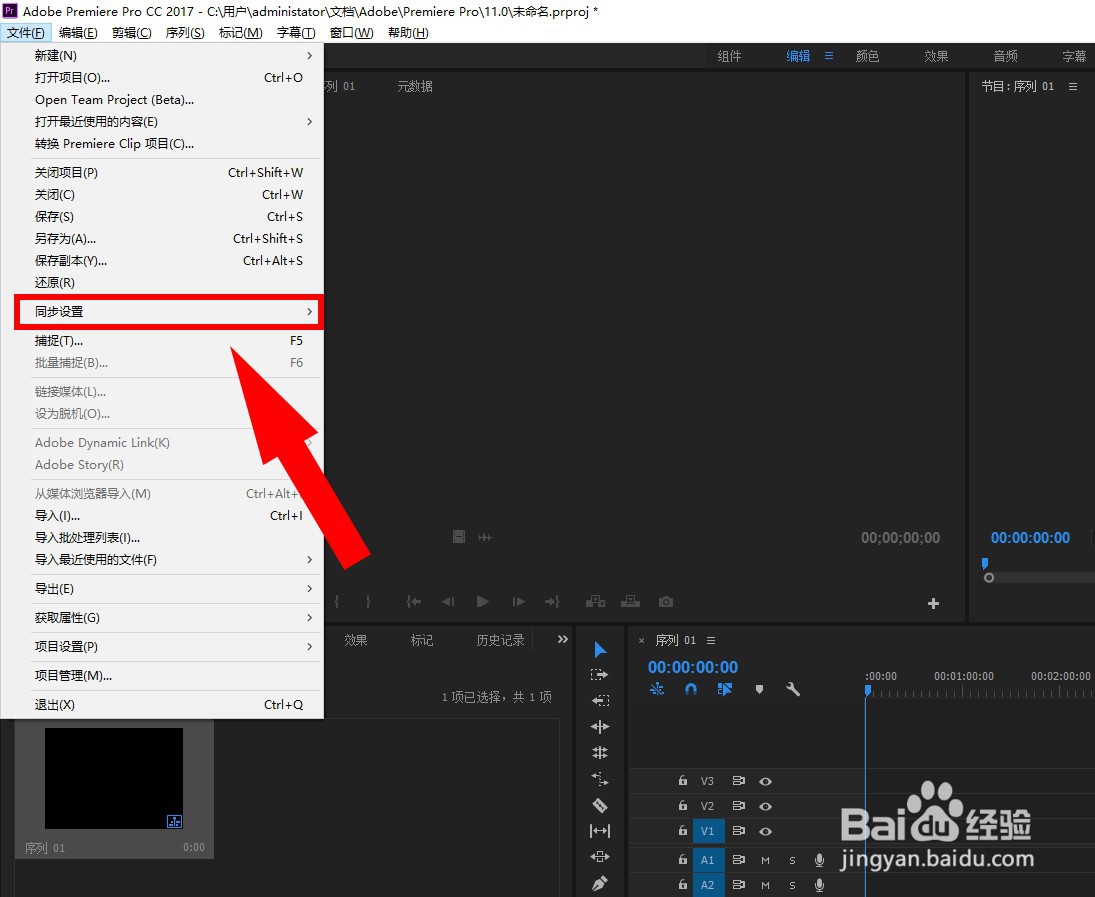
Task: Go to In point in Source monitor
Action: click(x=413, y=601)
